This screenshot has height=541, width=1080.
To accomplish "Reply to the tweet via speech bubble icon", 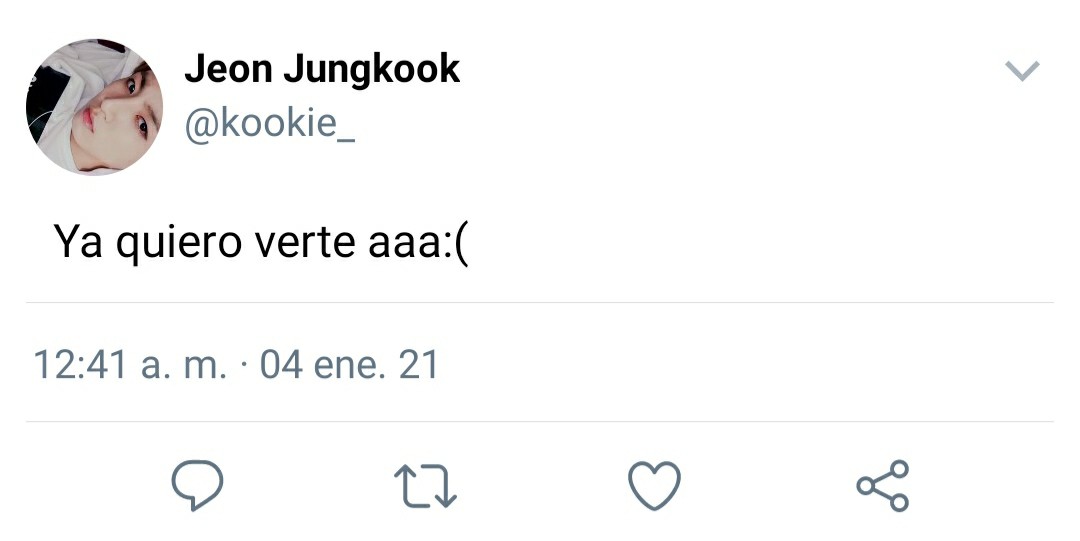I will tap(197, 486).
